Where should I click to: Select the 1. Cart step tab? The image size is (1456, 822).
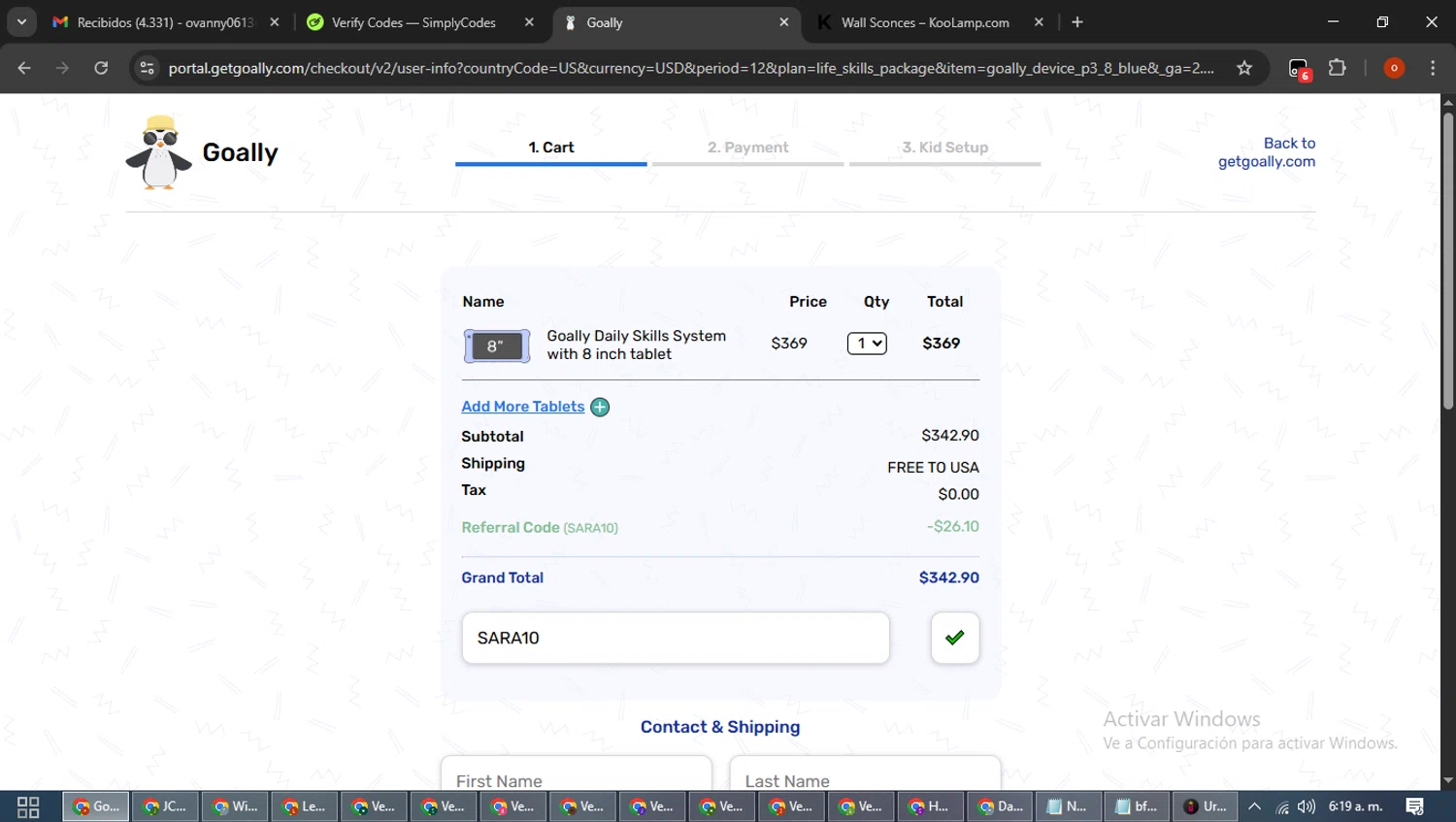[x=551, y=148]
